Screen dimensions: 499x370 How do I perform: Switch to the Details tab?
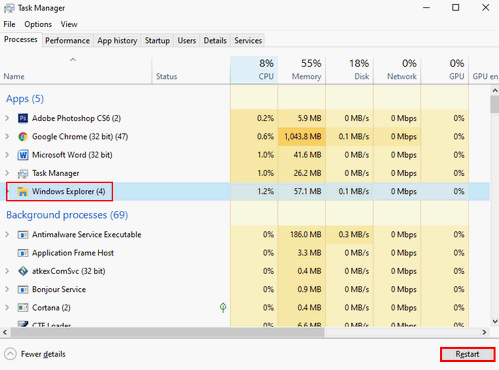[x=215, y=41]
